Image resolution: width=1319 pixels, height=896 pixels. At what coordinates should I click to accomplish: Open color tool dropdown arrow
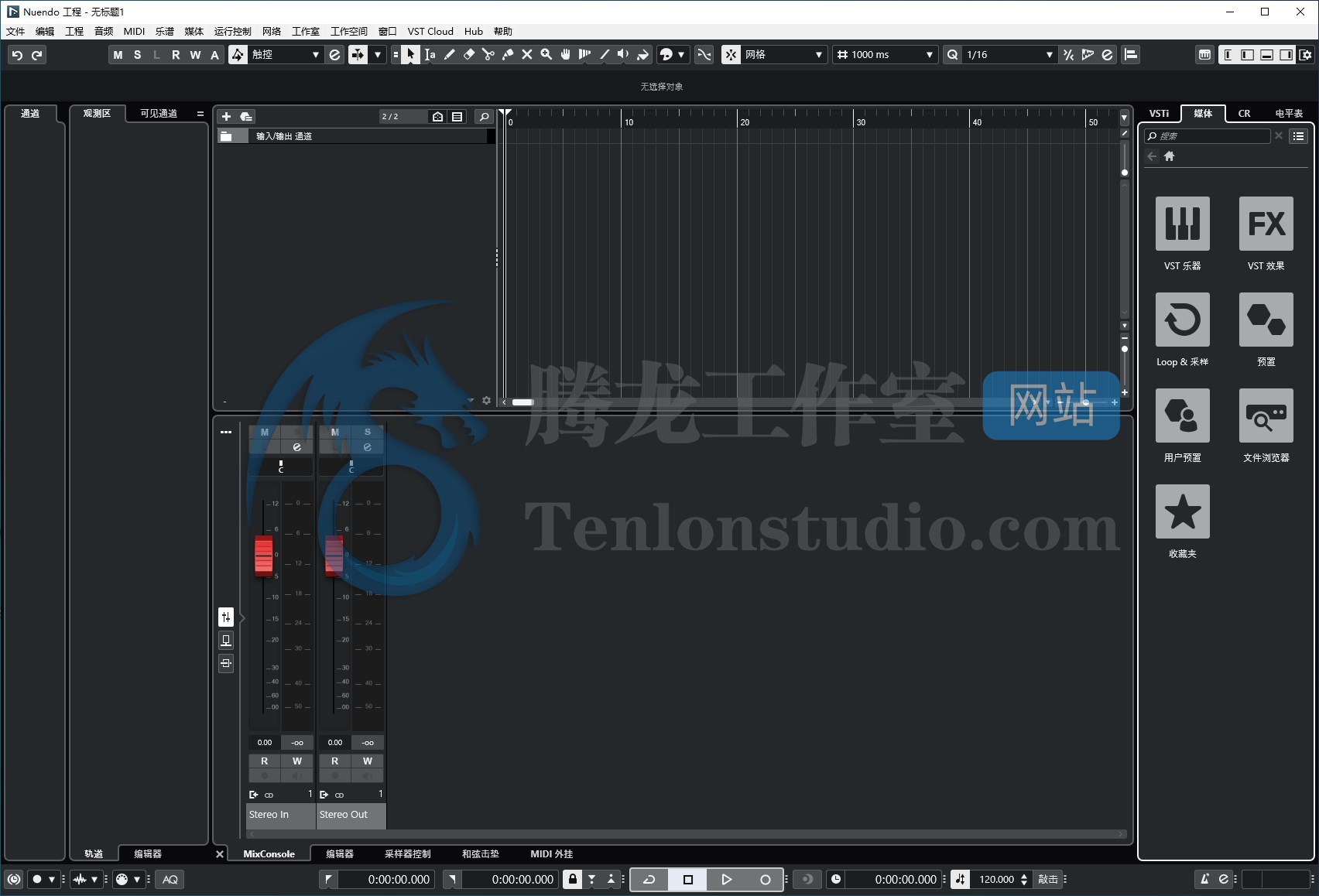tap(681, 55)
